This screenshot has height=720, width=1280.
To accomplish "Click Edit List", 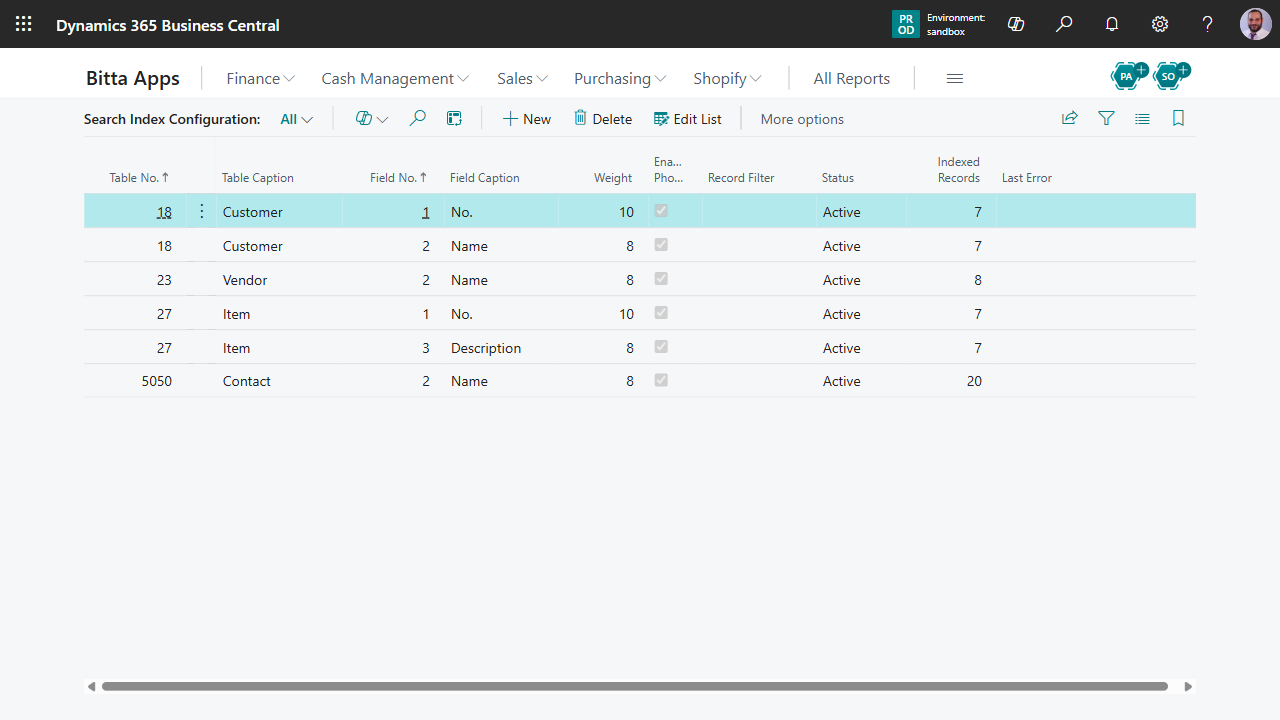I will point(687,119).
